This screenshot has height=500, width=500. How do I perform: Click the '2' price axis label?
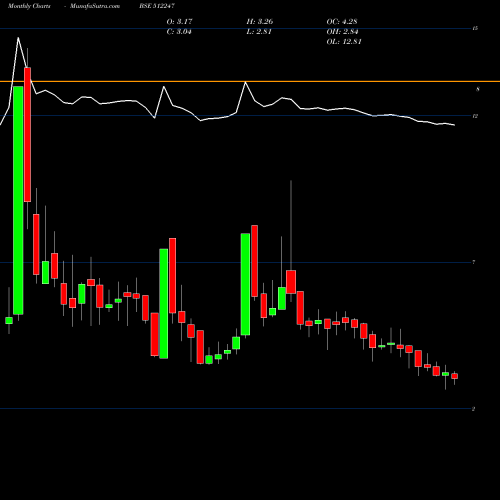tap(473, 409)
